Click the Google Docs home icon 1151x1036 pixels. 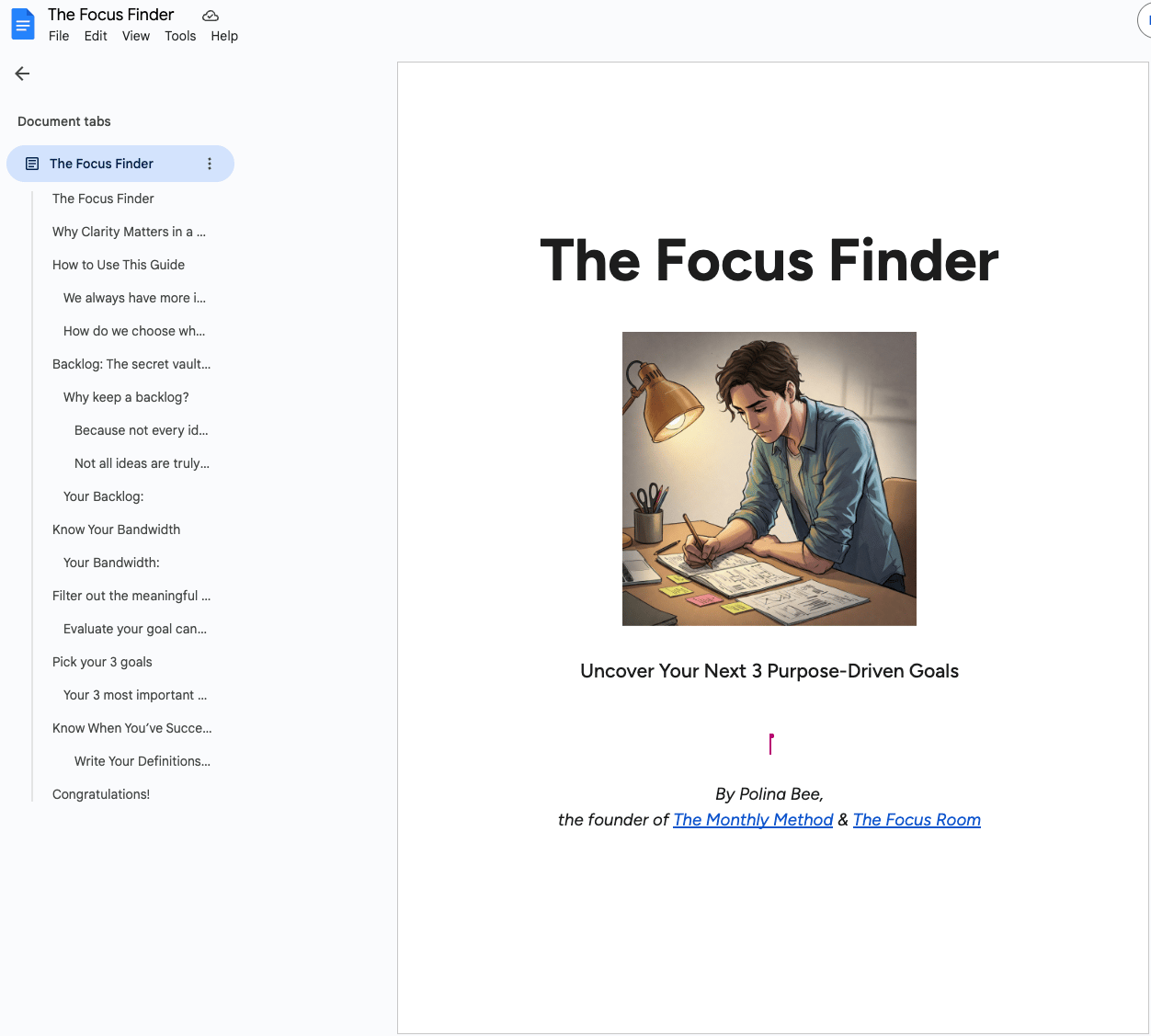point(22,25)
